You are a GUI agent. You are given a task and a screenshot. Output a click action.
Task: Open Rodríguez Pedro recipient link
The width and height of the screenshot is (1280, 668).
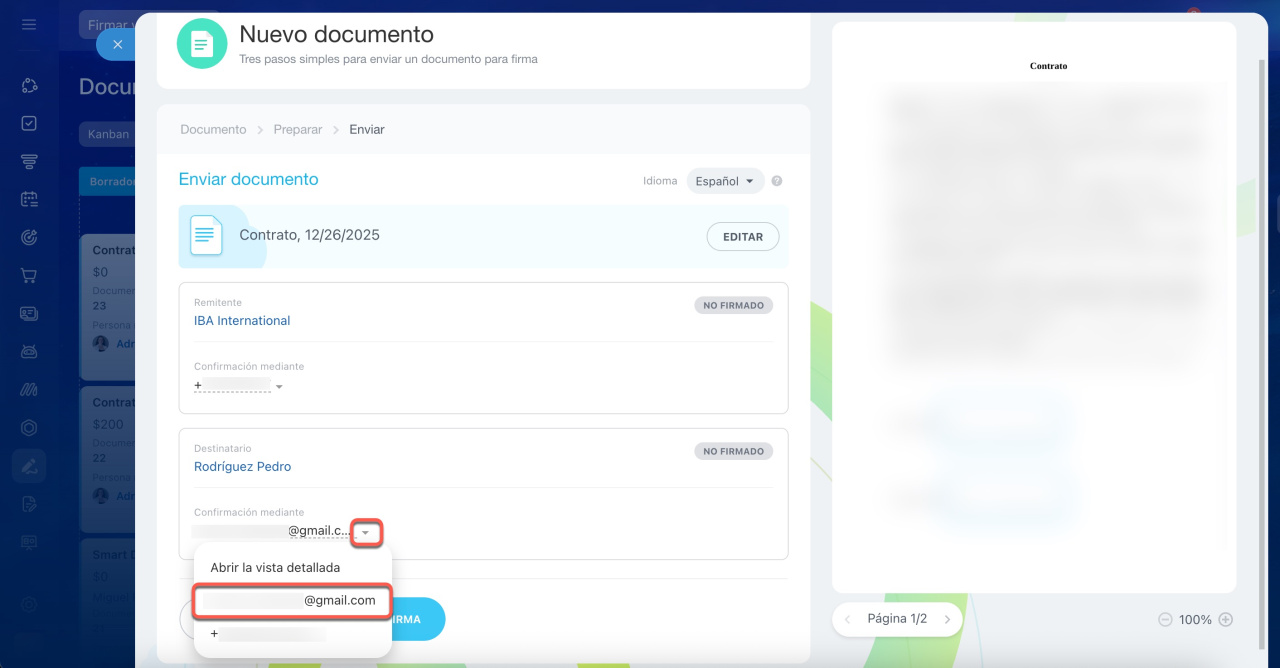tap(242, 467)
